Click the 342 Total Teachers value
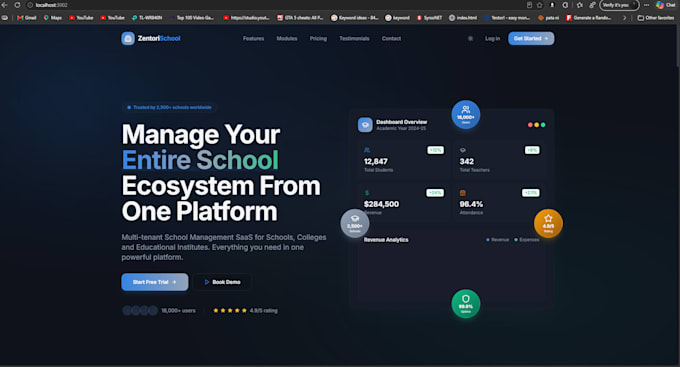The height and width of the screenshot is (367, 680). (x=467, y=161)
